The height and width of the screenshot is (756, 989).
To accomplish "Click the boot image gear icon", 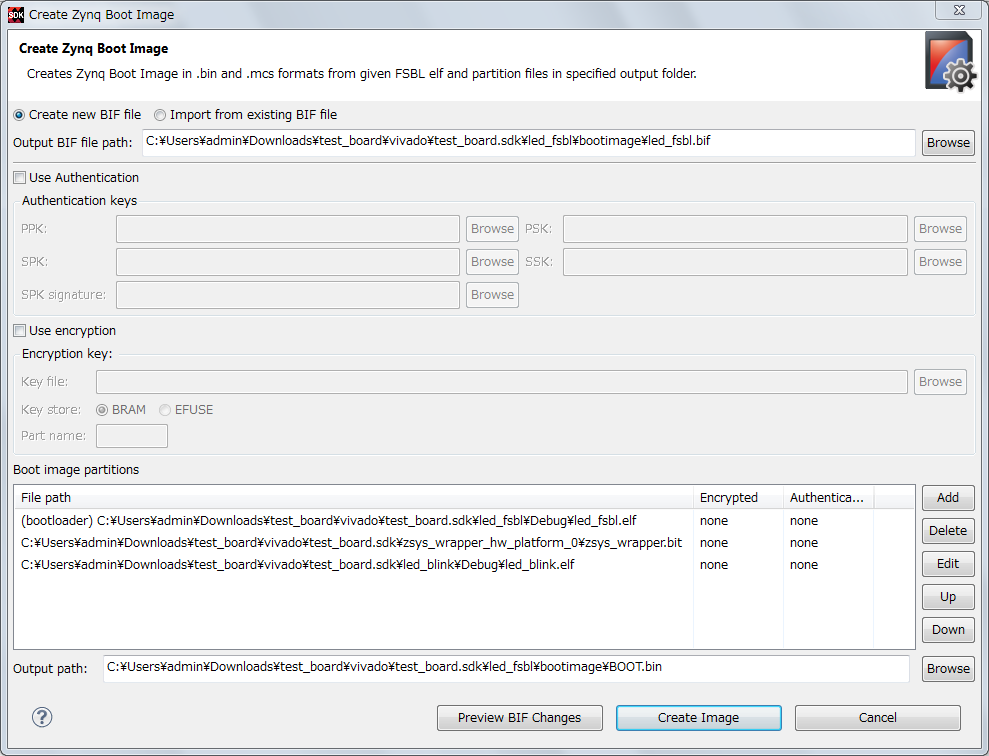I will [949, 62].
